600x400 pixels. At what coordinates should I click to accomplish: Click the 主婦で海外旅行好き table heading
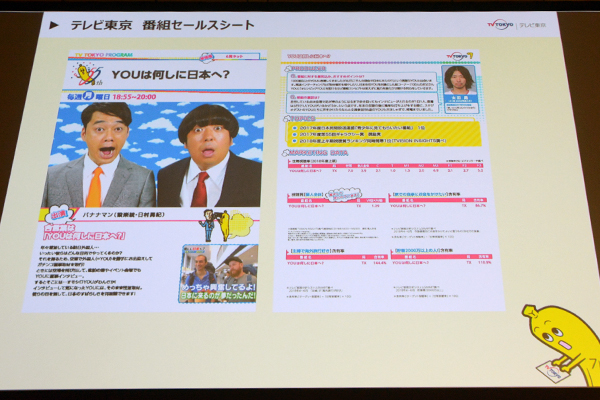(x=316, y=251)
